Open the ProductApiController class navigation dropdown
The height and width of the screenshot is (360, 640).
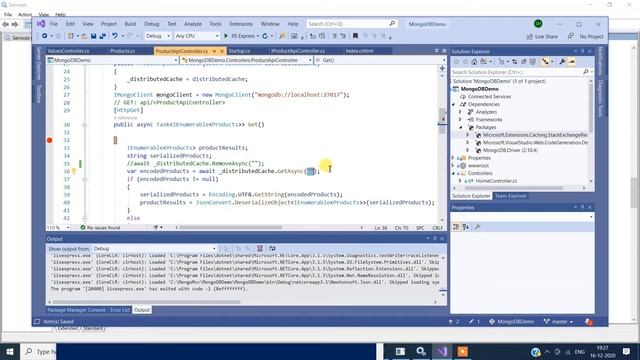[x=247, y=60]
